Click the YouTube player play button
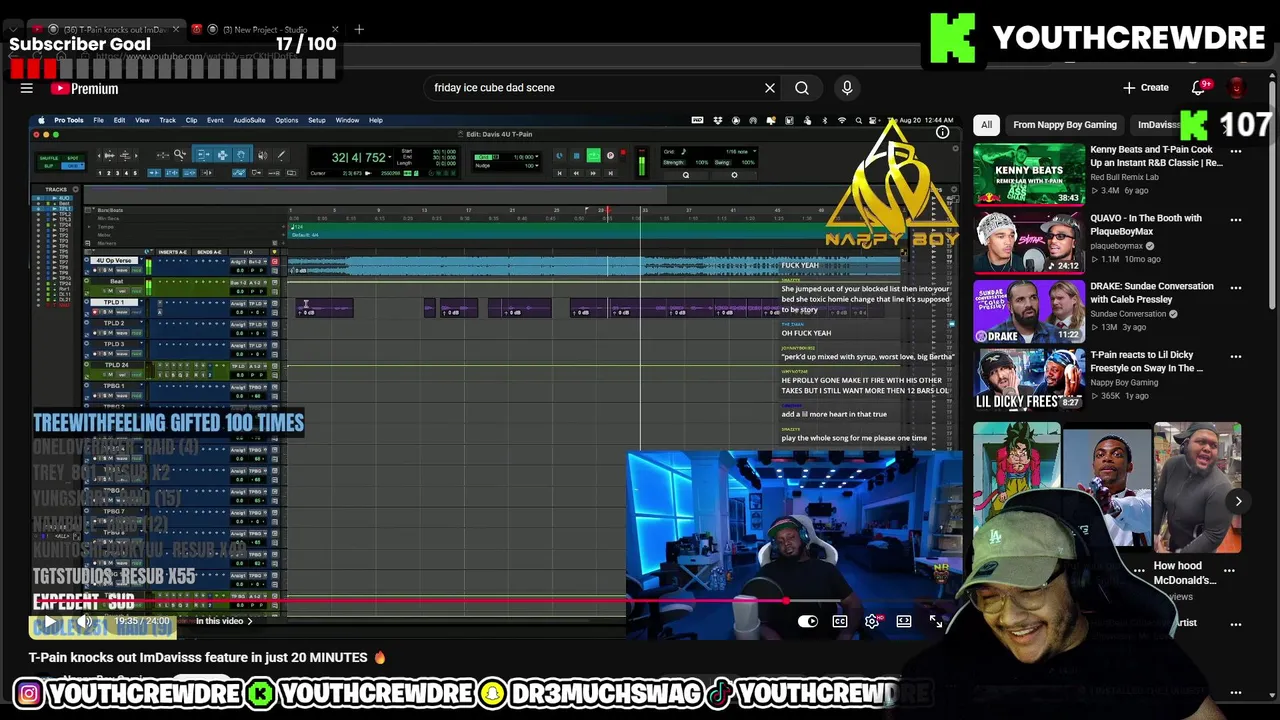Image resolution: width=1280 pixels, height=720 pixels. (50, 621)
